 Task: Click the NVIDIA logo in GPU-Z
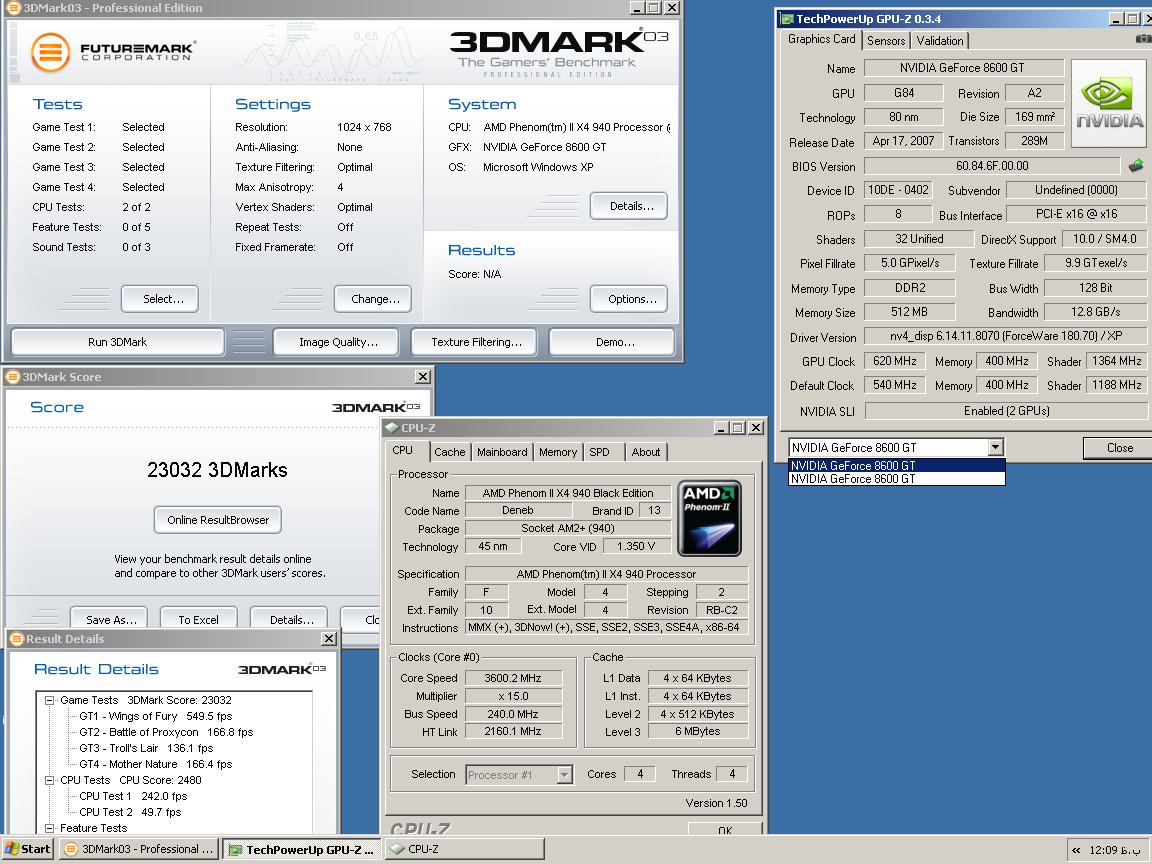(x=1109, y=106)
